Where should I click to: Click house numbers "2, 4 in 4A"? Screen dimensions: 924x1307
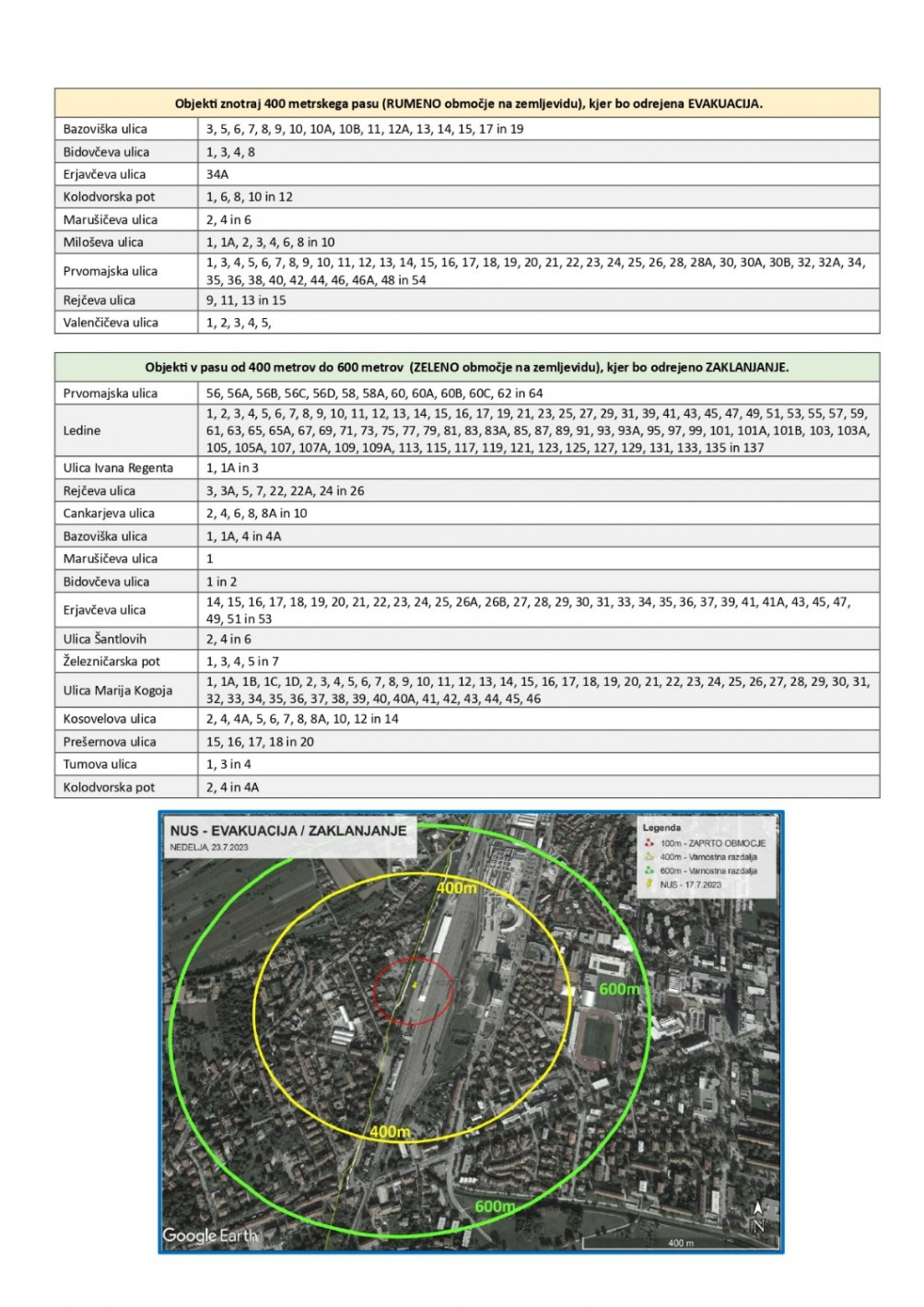(x=232, y=787)
